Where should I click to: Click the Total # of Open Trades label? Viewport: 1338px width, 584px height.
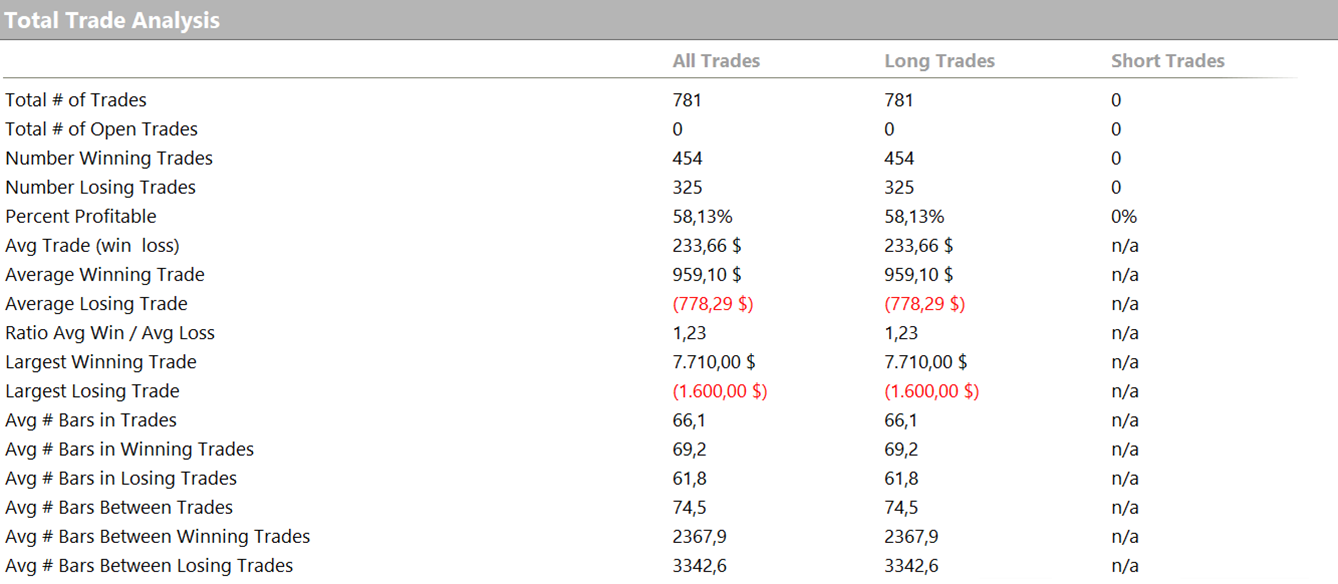101,129
